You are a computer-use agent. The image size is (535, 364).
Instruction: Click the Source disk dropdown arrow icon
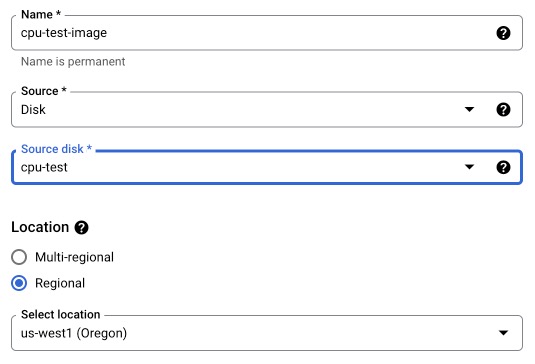469,167
